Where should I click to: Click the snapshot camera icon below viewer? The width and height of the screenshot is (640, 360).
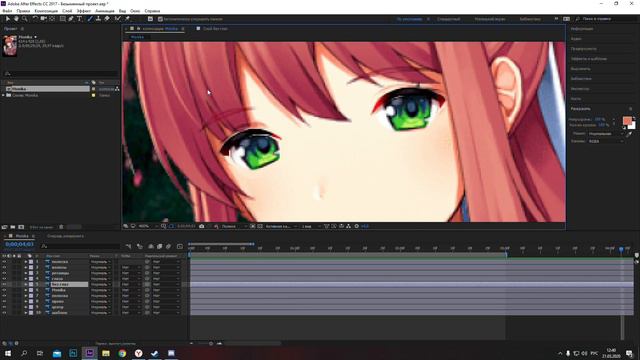point(202,226)
